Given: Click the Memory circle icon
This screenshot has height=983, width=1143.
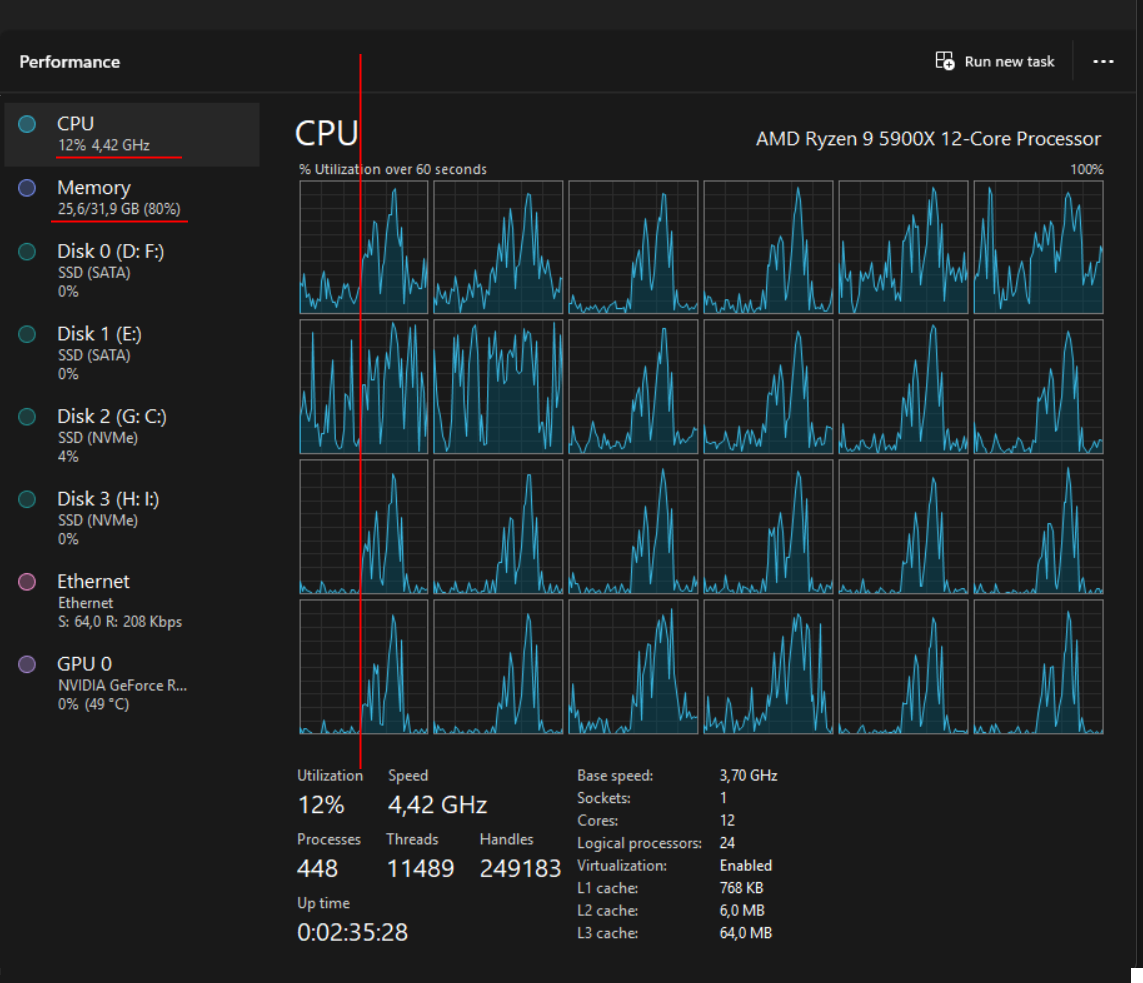Looking at the screenshot, I should (x=27, y=188).
